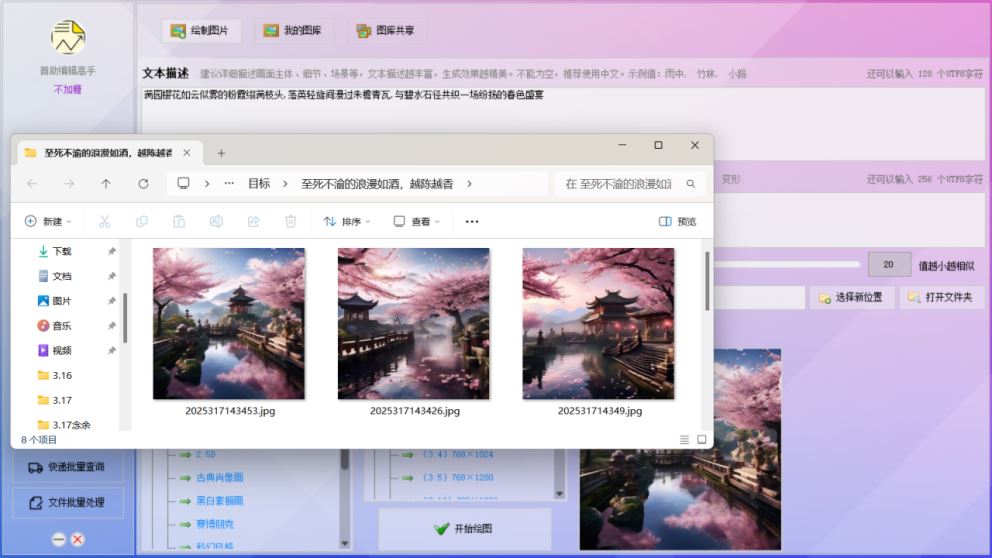Click the similarity value field showing 20
Screen dimensions: 992x558
(889, 264)
